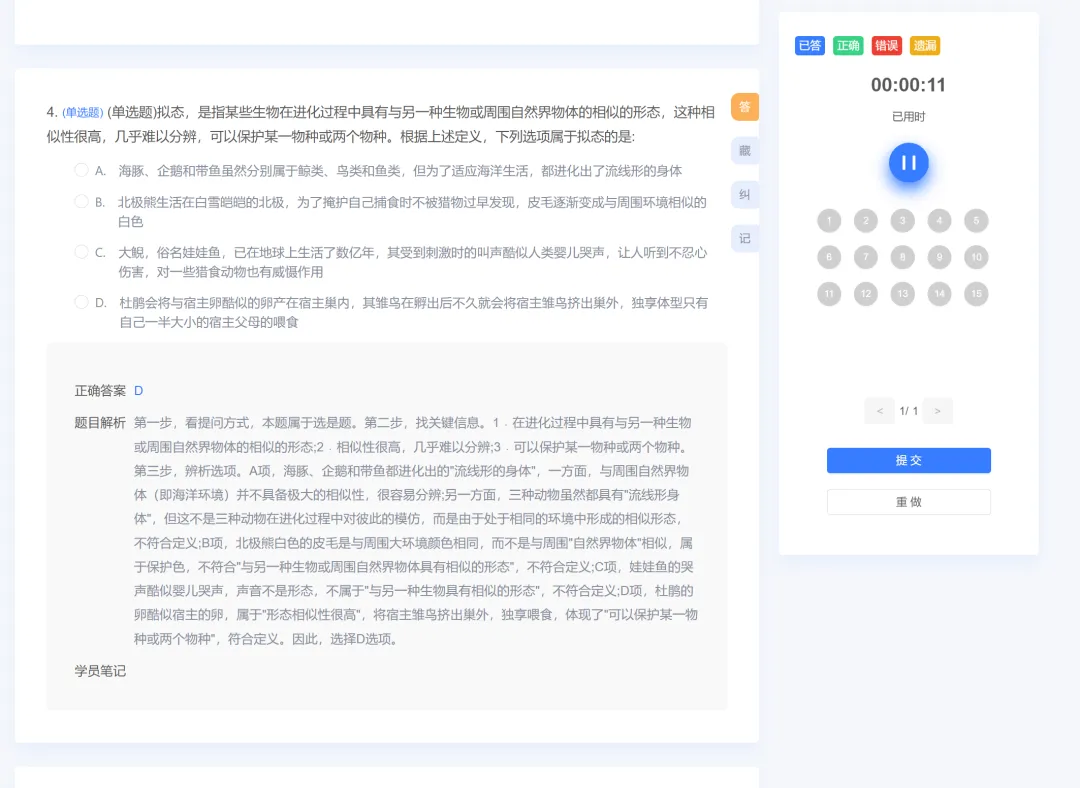Jump to question 1 circle

pyautogui.click(x=829, y=220)
